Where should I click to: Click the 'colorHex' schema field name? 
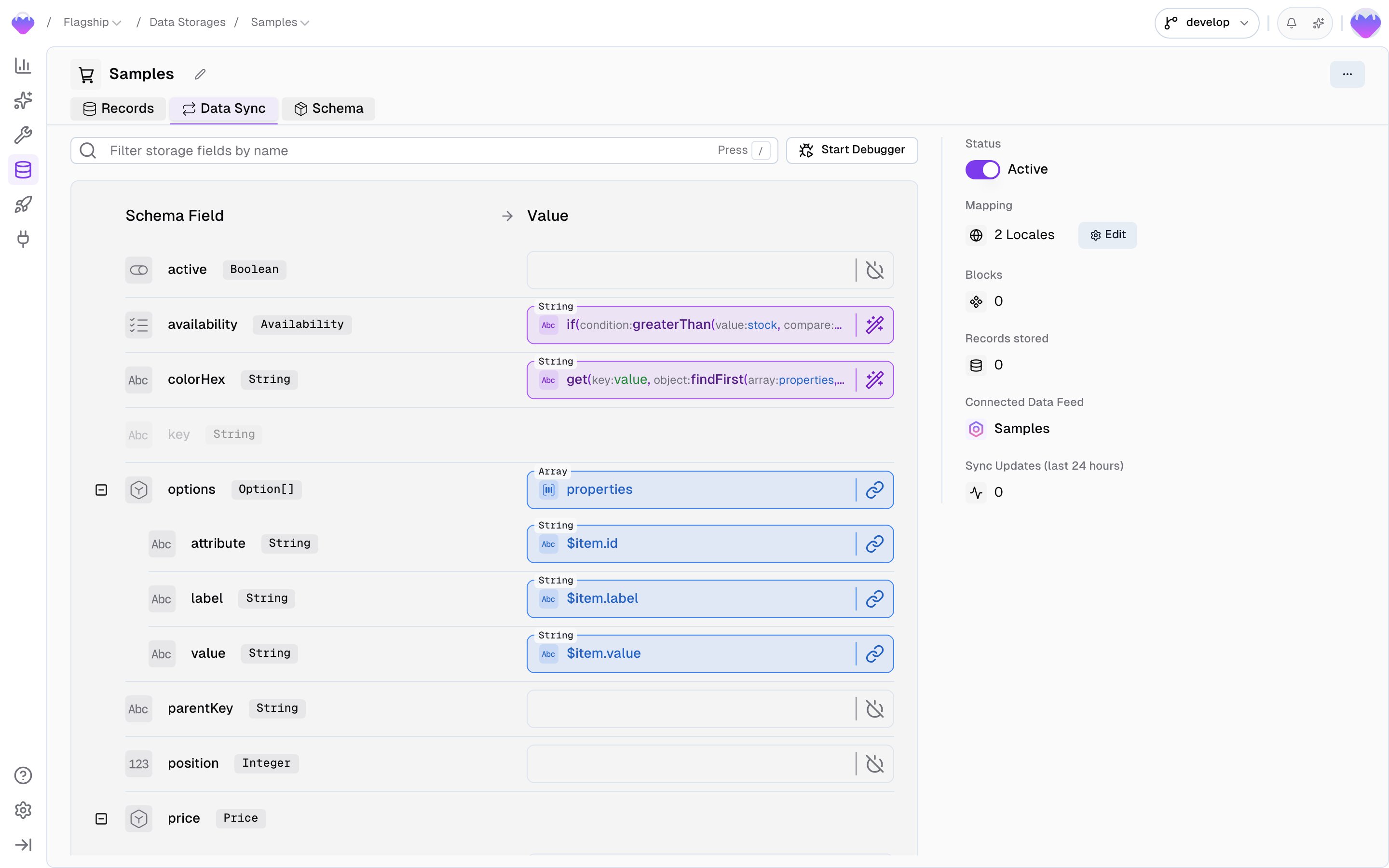196,380
